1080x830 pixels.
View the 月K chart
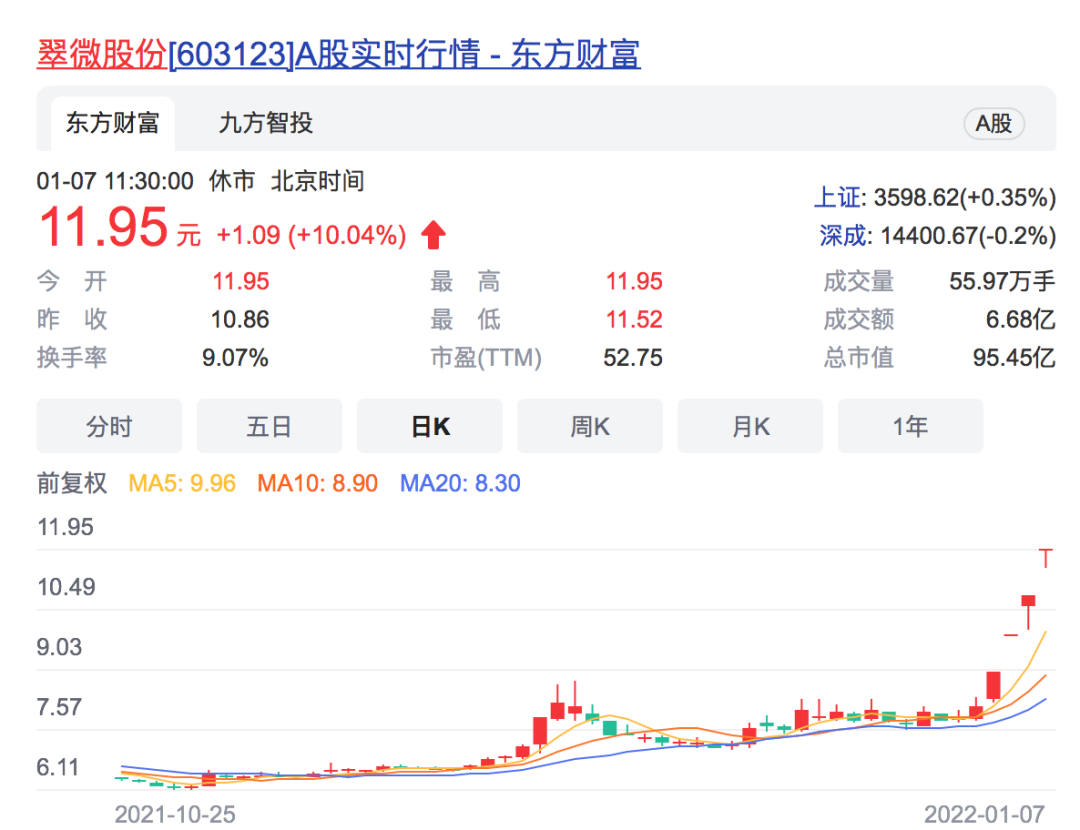click(x=750, y=425)
